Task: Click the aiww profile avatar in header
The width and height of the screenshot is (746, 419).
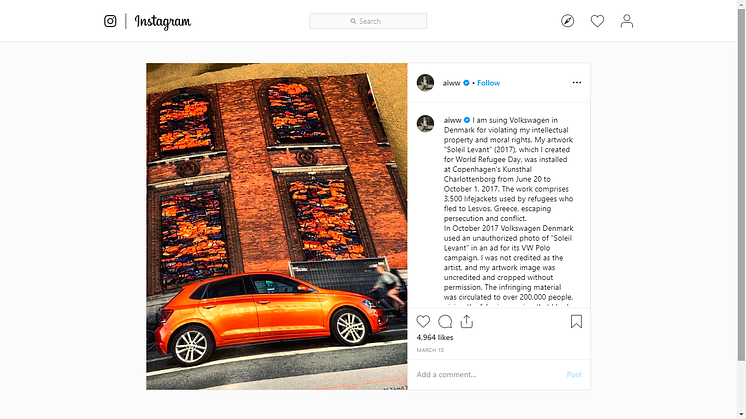Action: pyautogui.click(x=425, y=82)
